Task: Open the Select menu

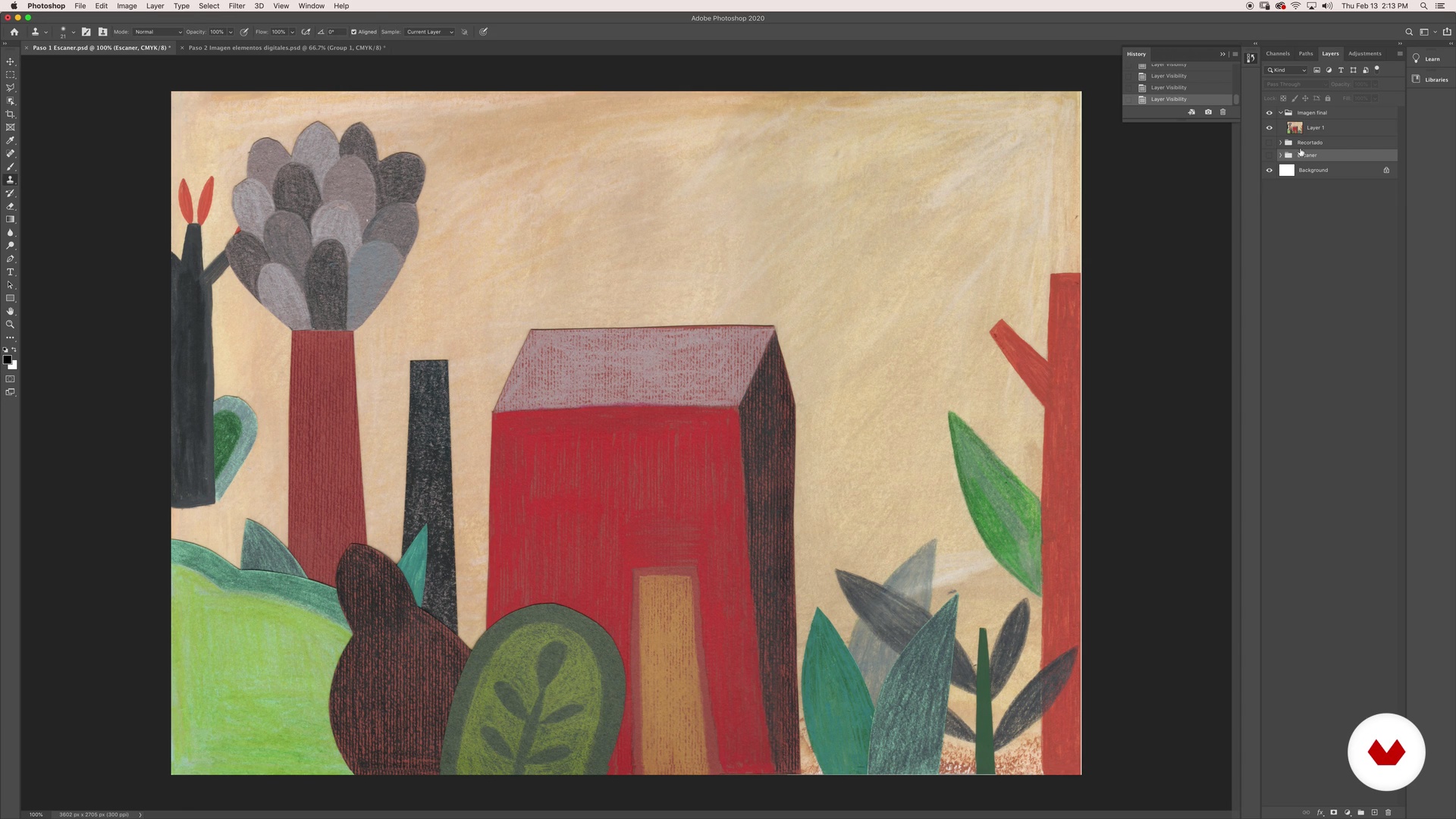Action: point(209,6)
